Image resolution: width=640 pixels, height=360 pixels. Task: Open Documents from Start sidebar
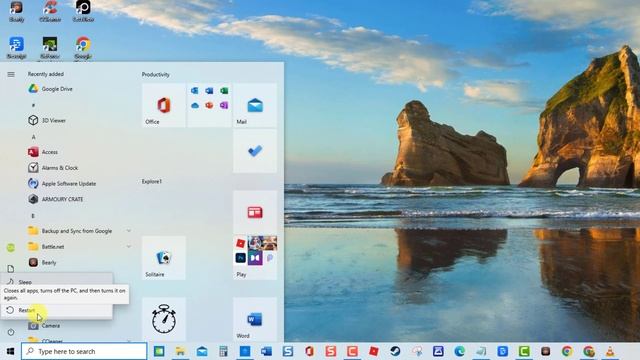coord(11,269)
